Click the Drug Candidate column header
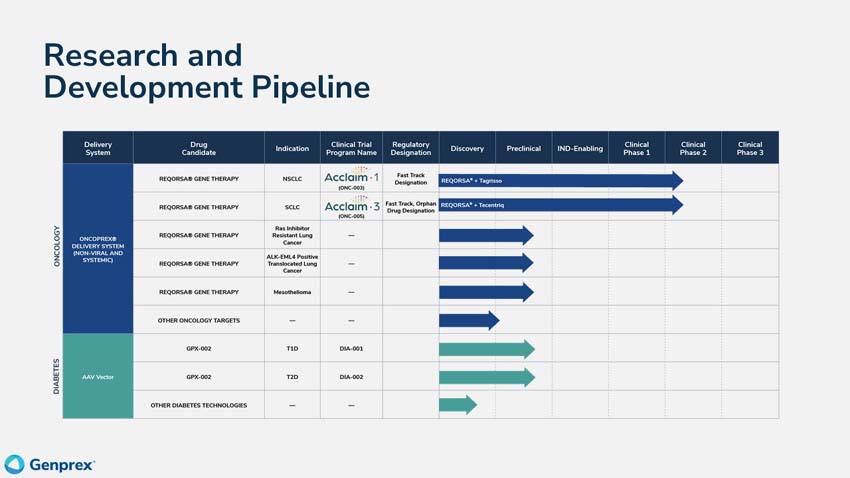The image size is (850, 478). (x=198, y=148)
